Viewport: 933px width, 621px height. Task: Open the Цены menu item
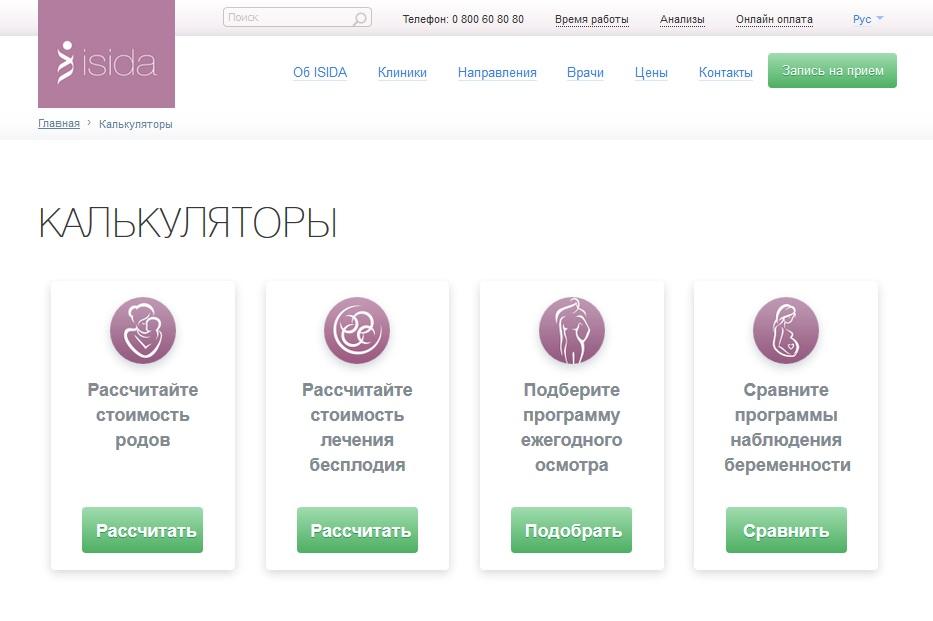click(651, 73)
